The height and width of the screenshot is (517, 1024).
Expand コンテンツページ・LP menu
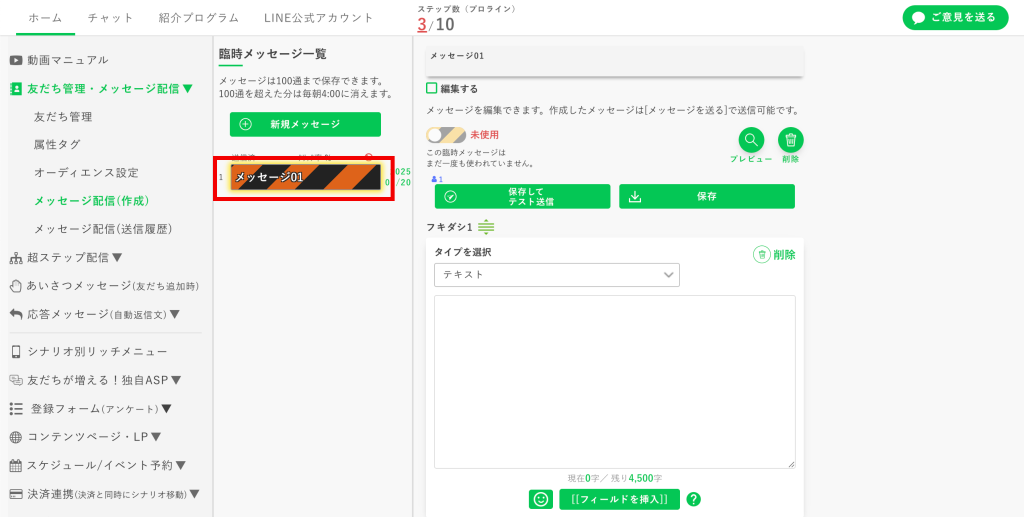(156, 437)
